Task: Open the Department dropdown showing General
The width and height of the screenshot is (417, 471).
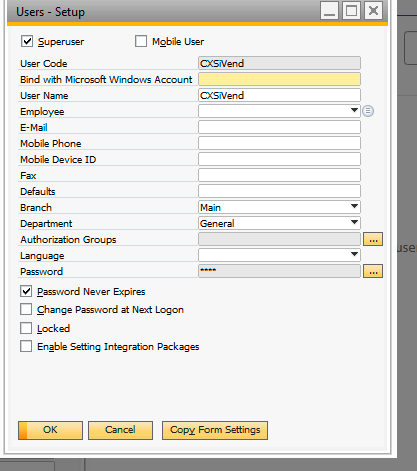Action: click(355, 222)
